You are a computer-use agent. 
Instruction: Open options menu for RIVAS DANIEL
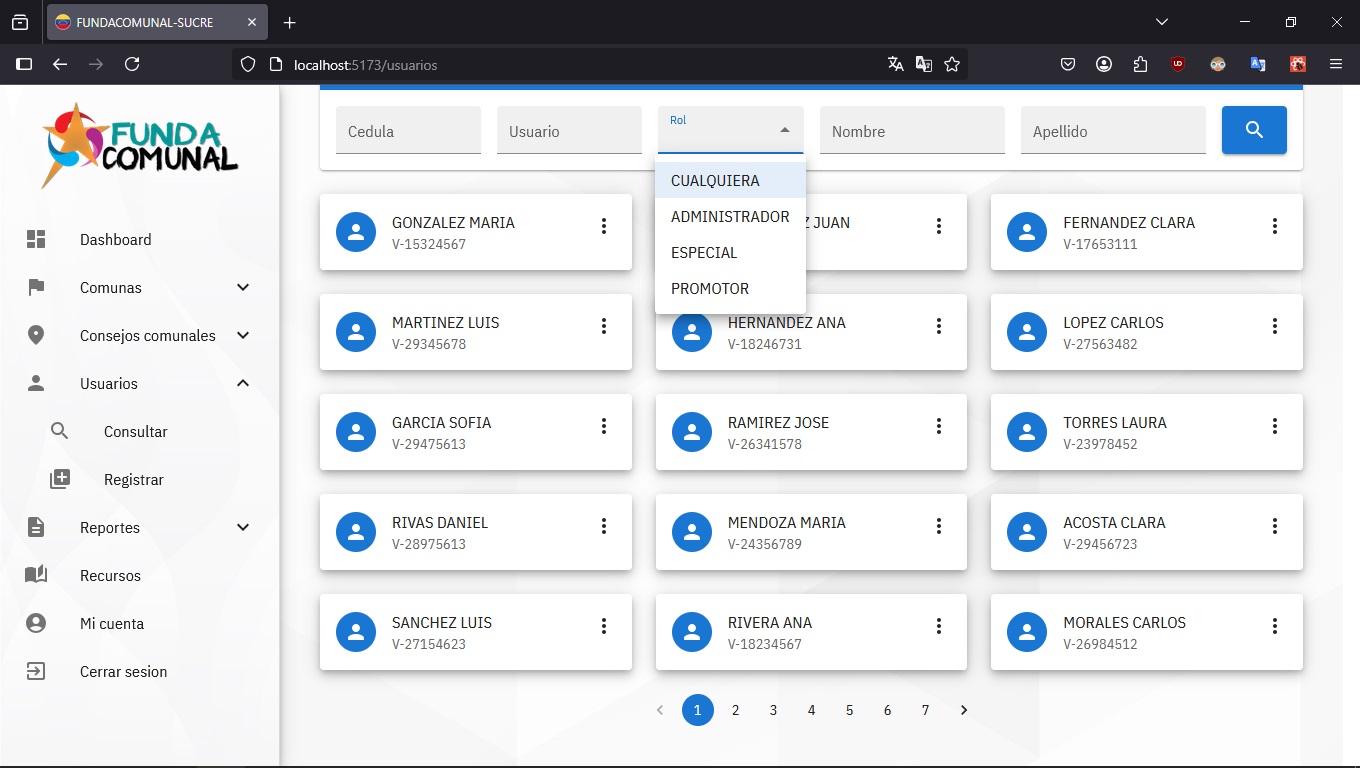[604, 526]
